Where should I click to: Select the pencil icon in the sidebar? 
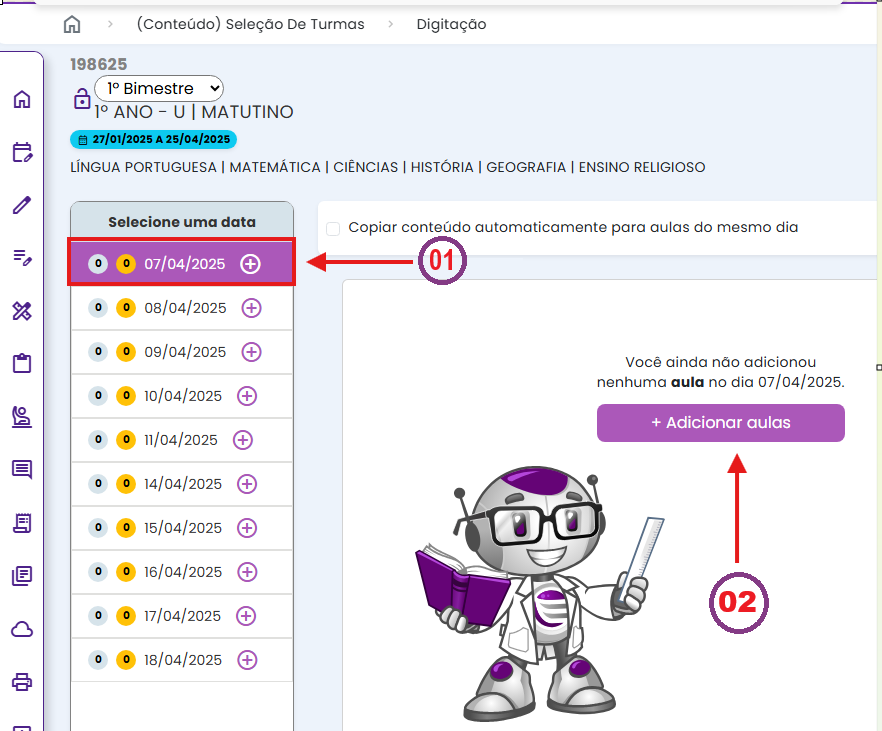[x=22, y=205]
